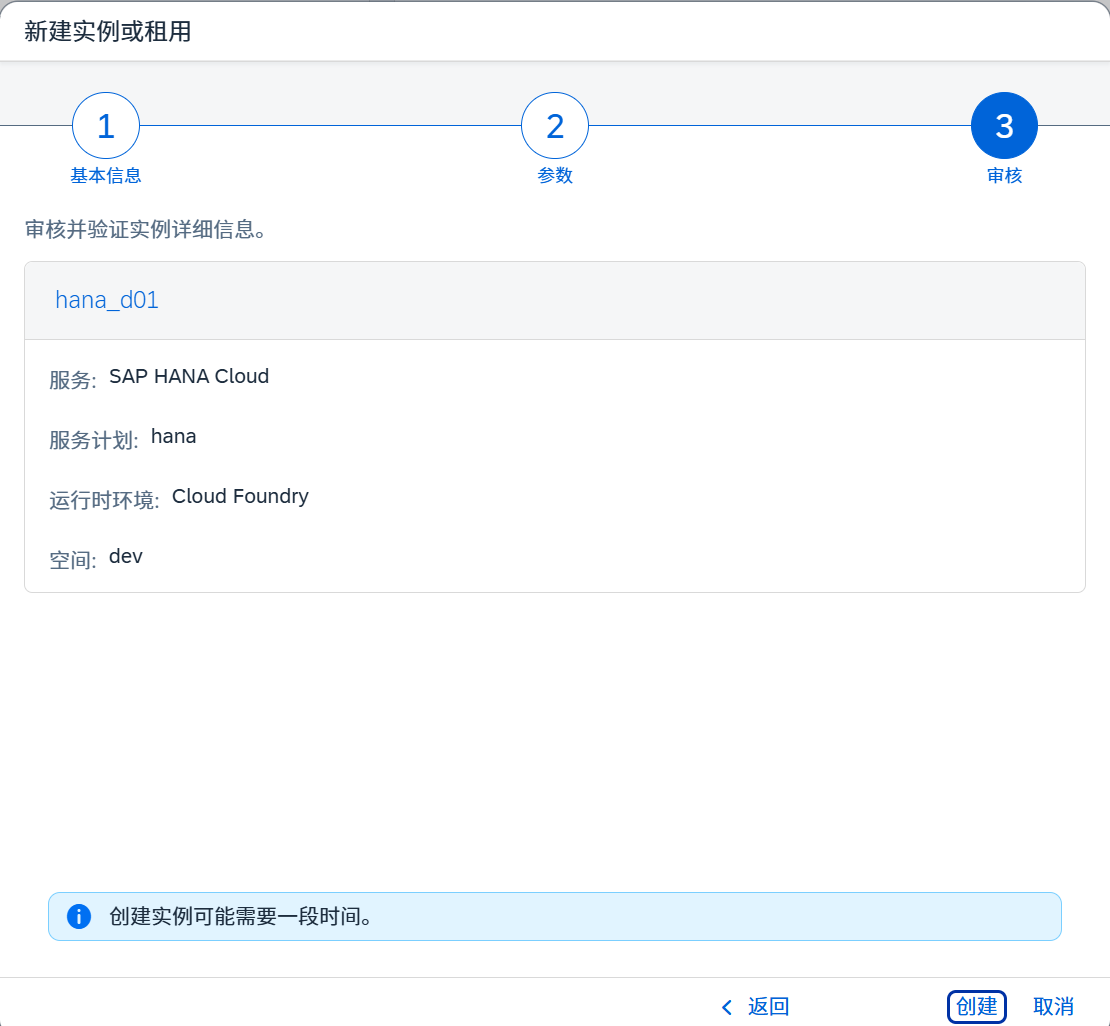Click the 空间: label

(73, 561)
